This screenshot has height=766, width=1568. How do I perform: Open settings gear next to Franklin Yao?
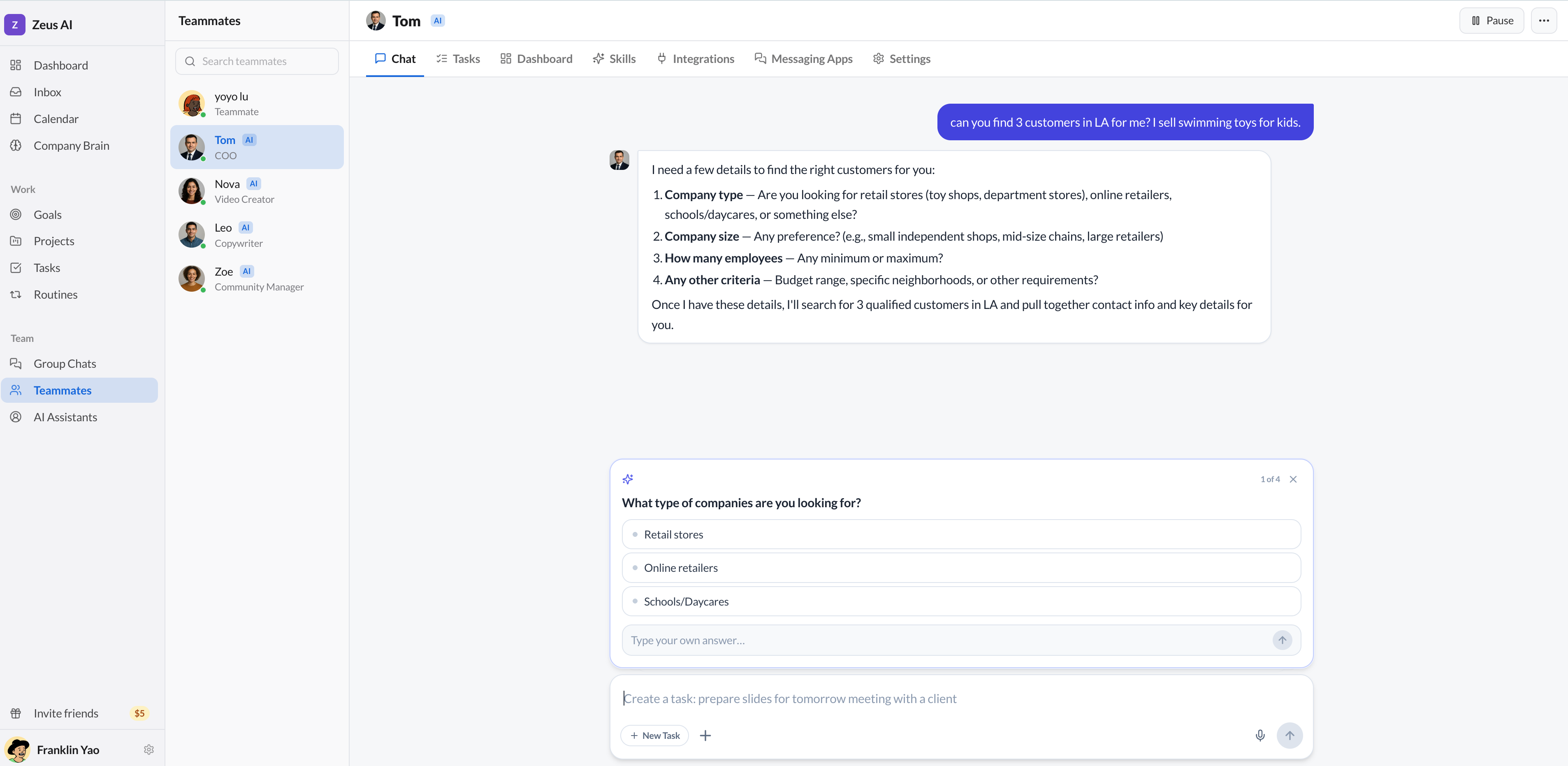pos(148,750)
